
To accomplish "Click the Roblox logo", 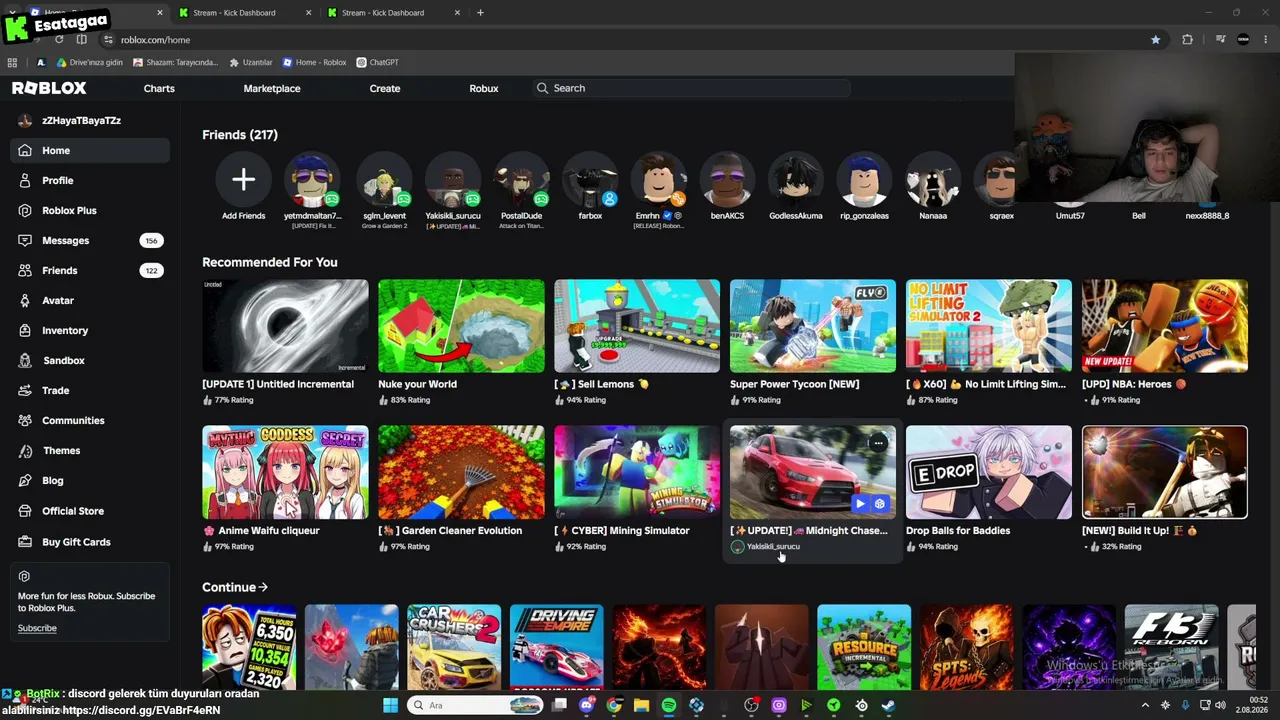I will pyautogui.click(x=49, y=88).
